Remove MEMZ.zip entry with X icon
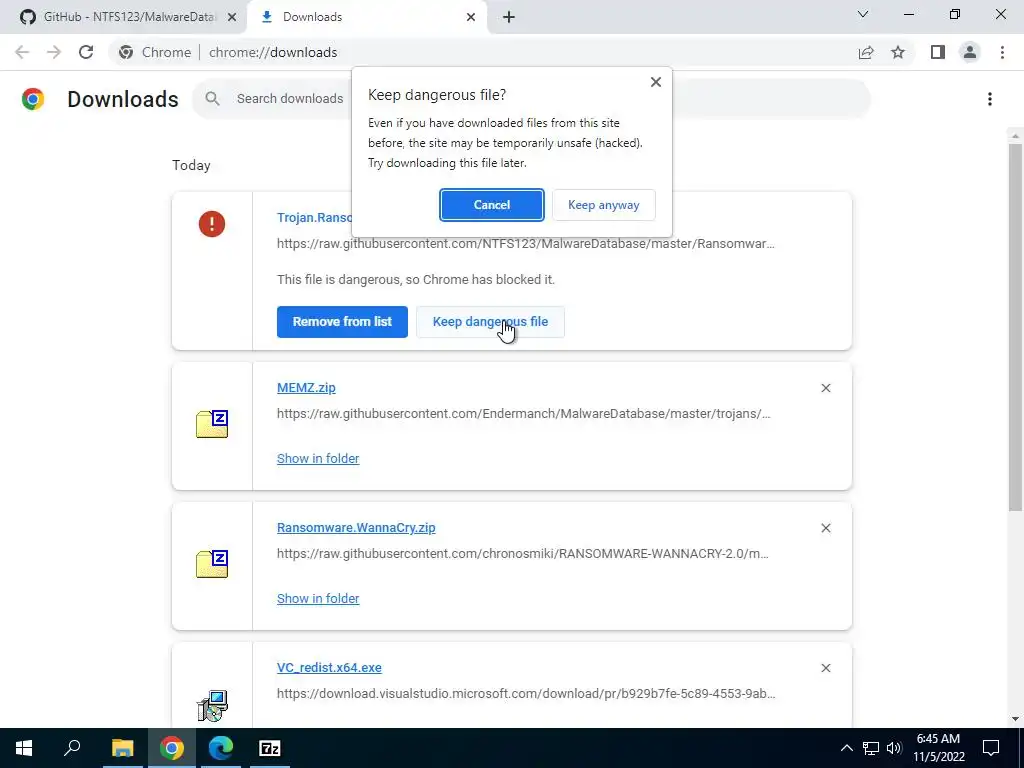This screenshot has height=768, width=1024. (x=825, y=388)
